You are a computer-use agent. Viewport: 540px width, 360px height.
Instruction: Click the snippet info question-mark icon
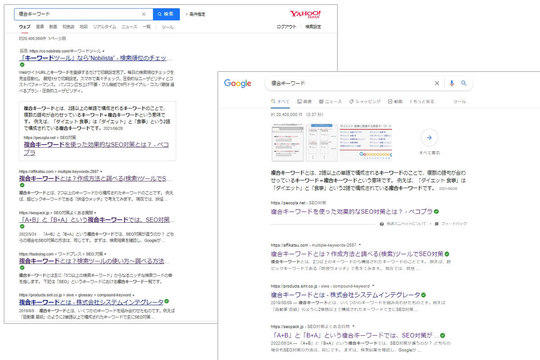point(382,224)
